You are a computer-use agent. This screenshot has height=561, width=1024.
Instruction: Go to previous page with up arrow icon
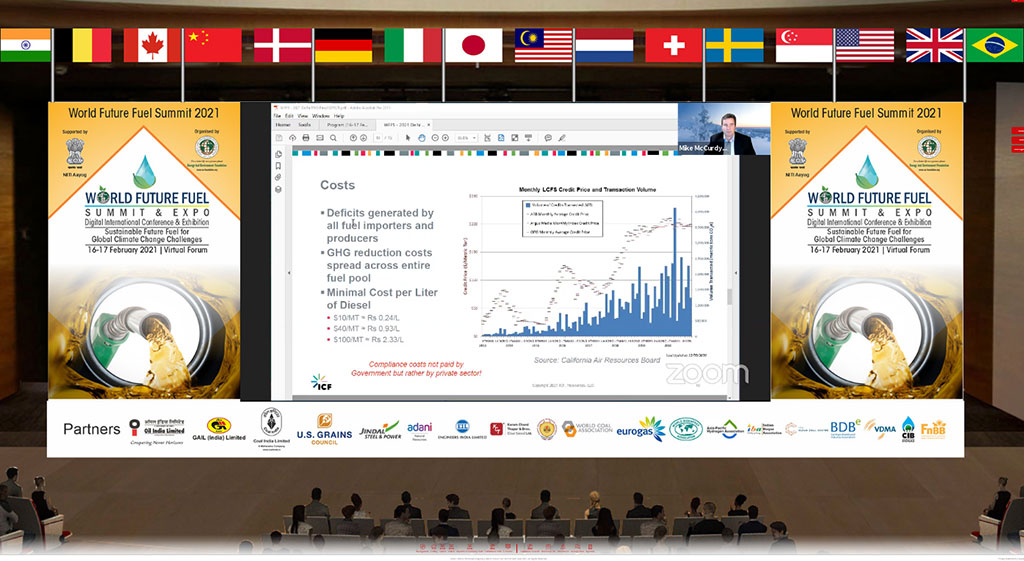(x=353, y=138)
